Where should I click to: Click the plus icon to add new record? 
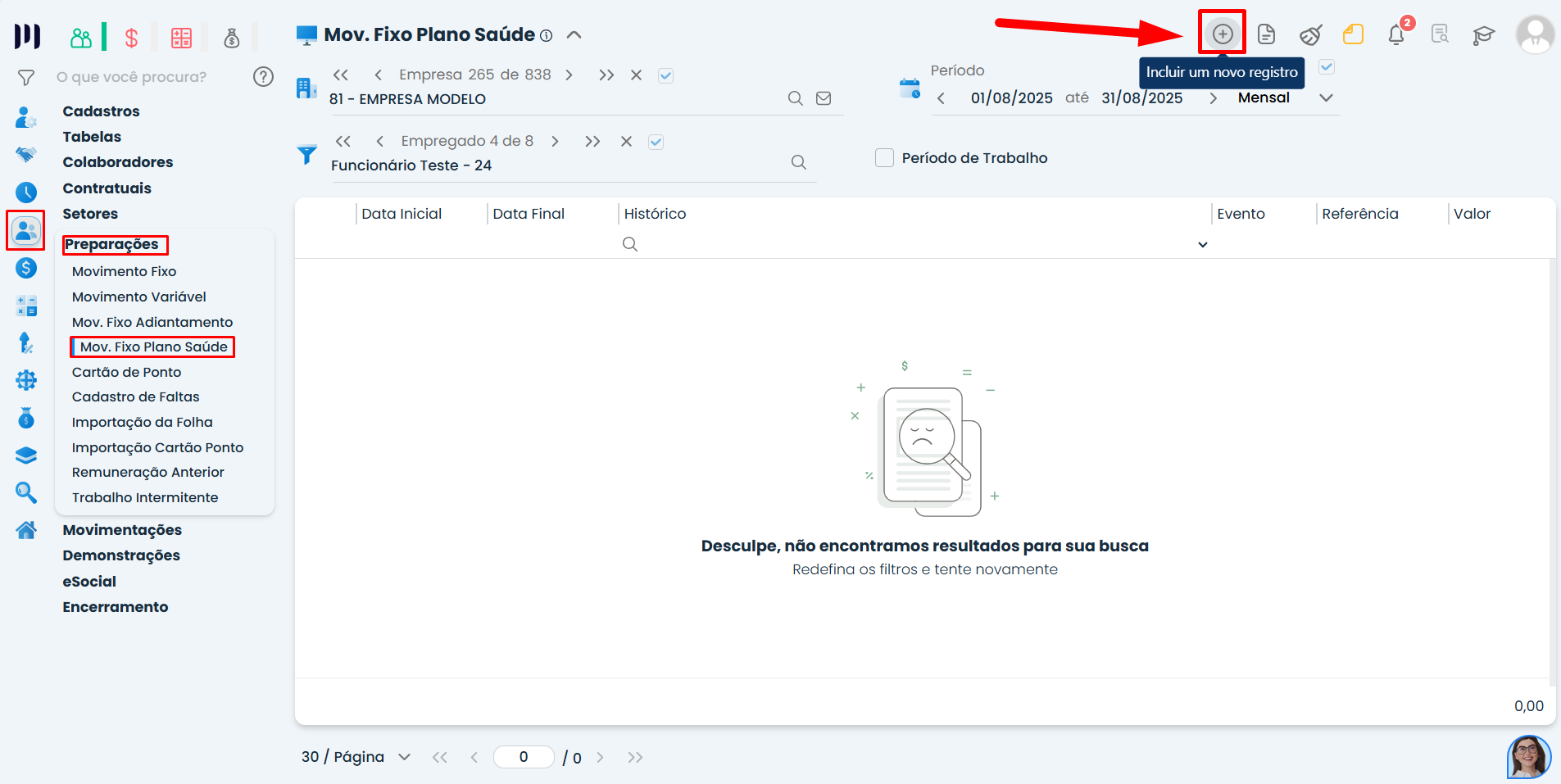pos(1222,34)
